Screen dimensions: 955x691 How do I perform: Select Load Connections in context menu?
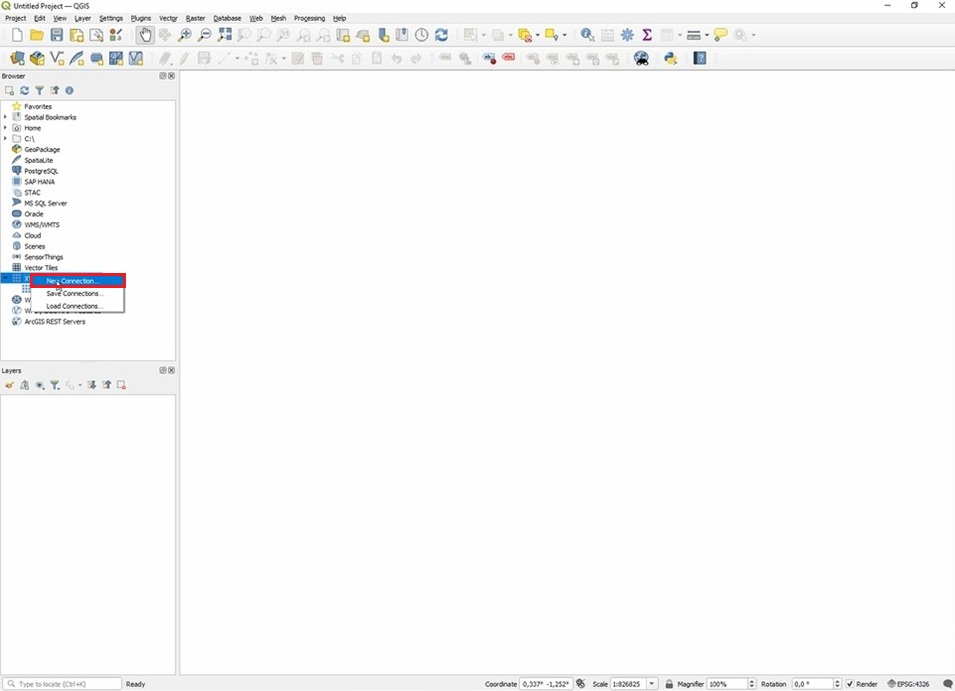74,306
